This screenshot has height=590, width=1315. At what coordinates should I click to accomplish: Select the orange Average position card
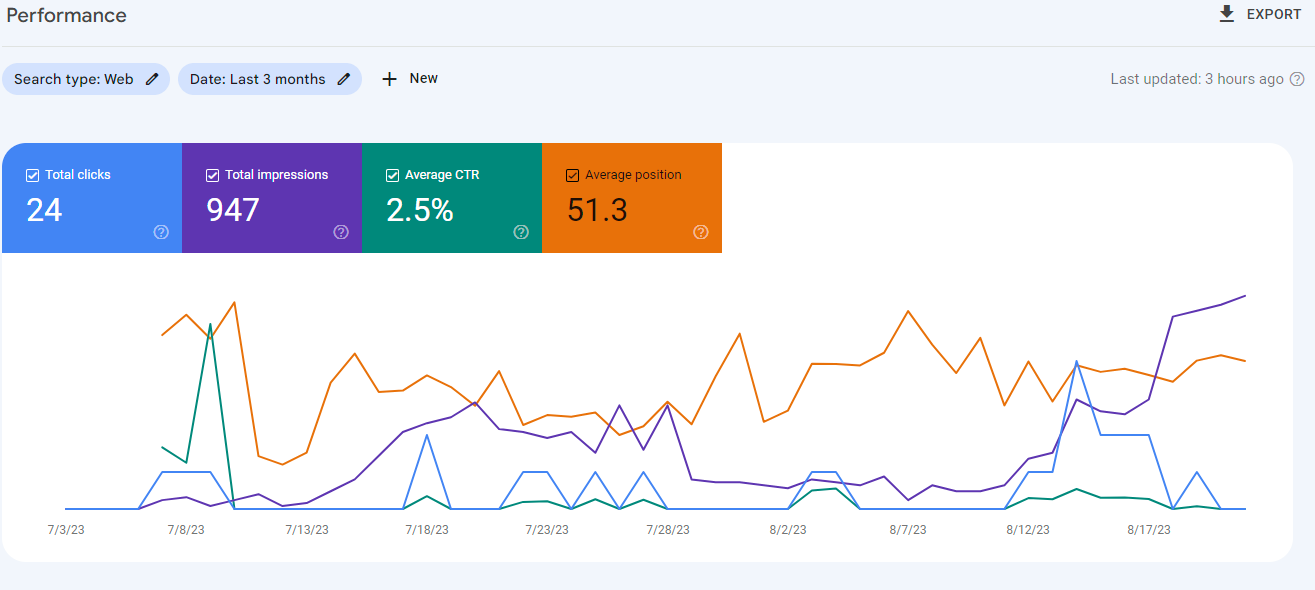point(632,198)
